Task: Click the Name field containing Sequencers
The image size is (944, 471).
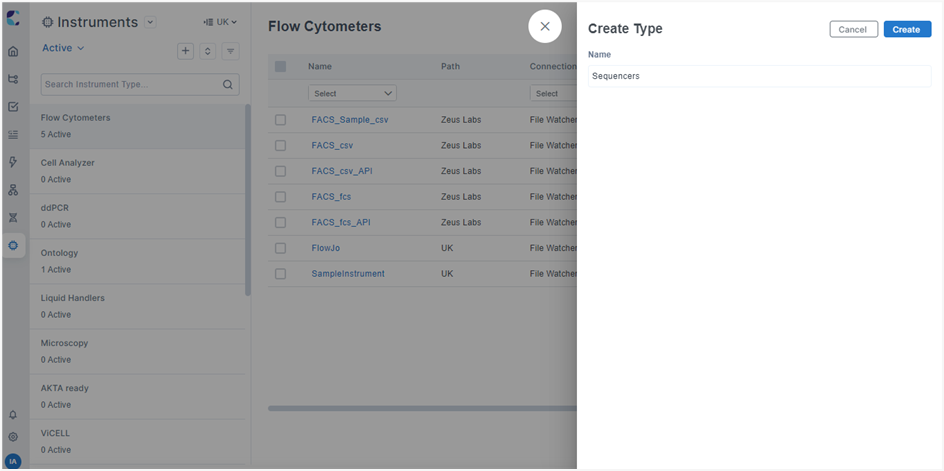Action: click(760, 76)
